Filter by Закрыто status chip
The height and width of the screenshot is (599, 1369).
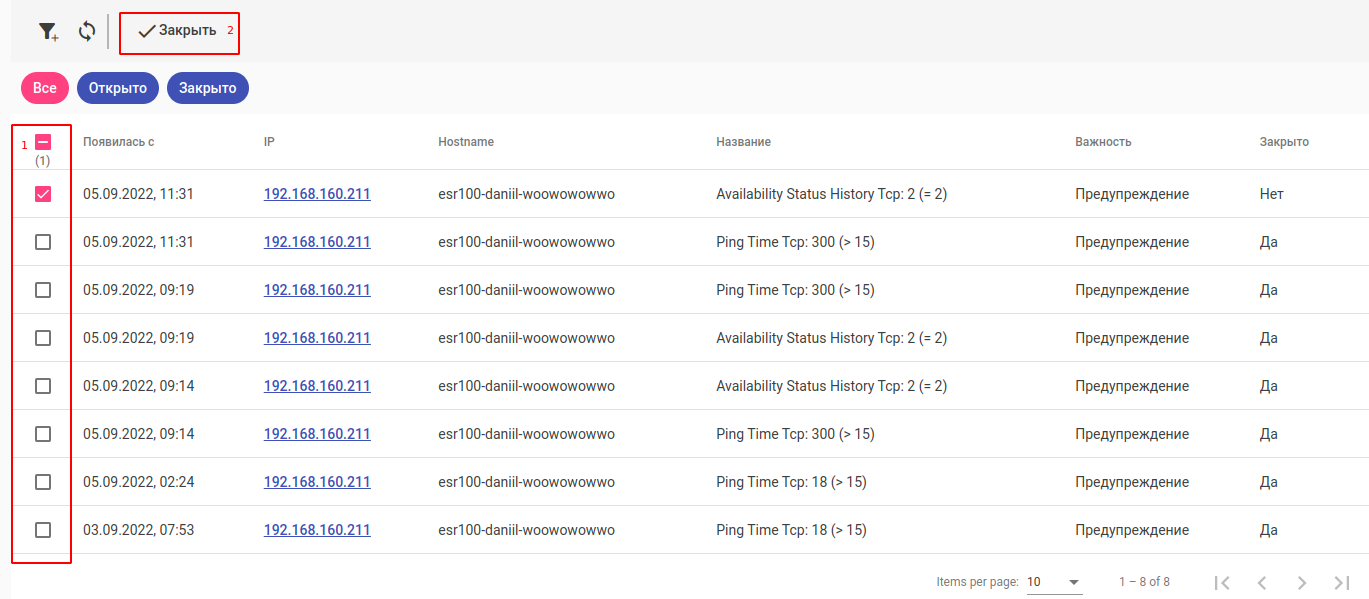point(207,88)
